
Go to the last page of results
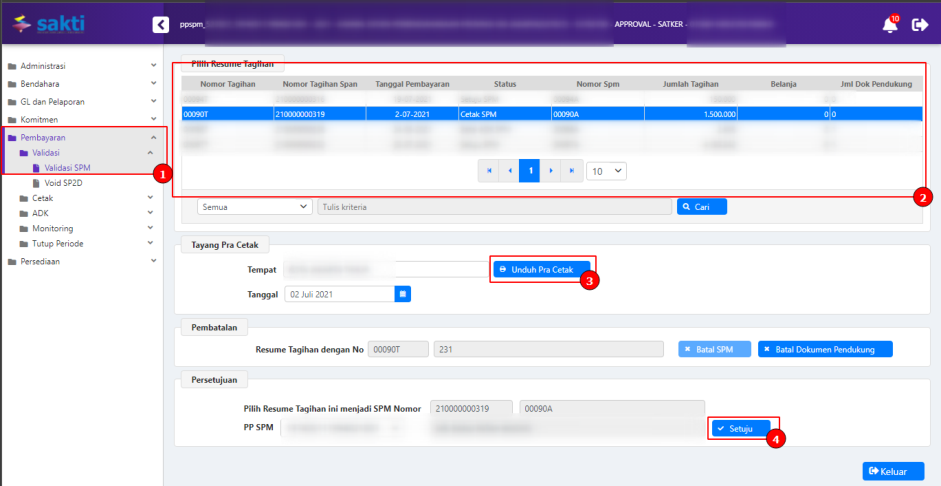coord(572,171)
